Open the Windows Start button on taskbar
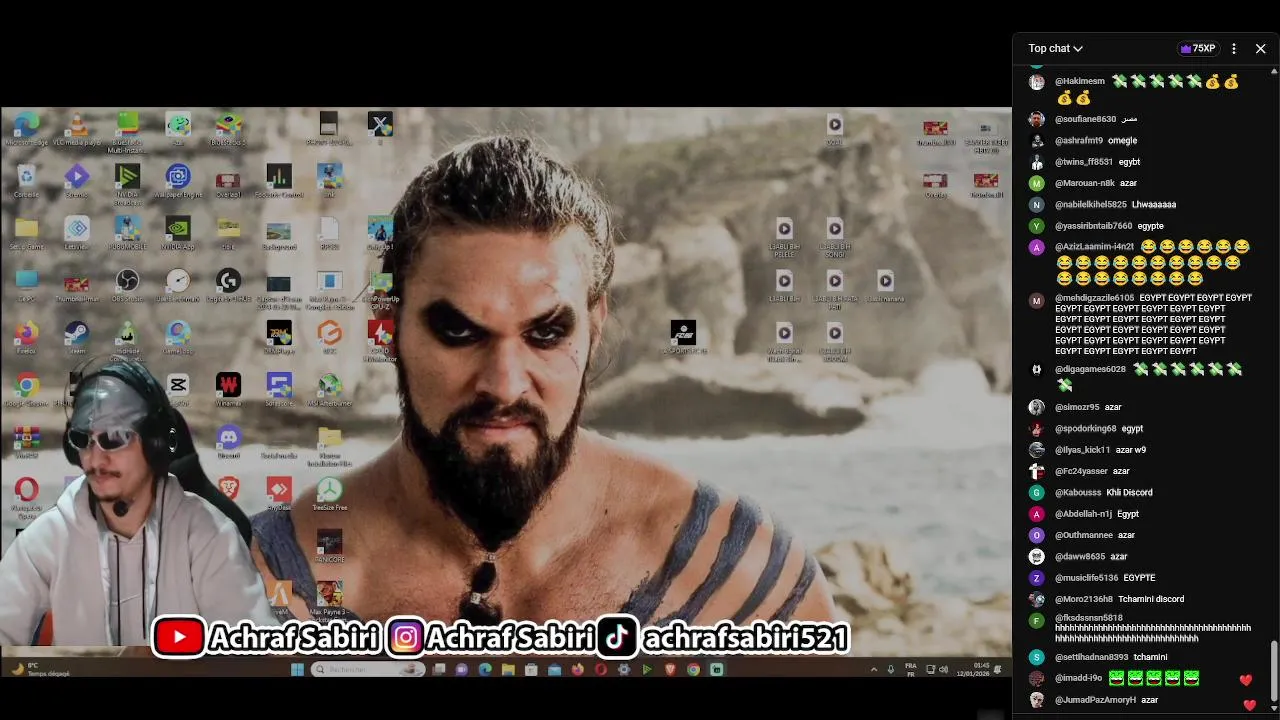Viewport: 1280px width, 720px height. tap(297, 669)
